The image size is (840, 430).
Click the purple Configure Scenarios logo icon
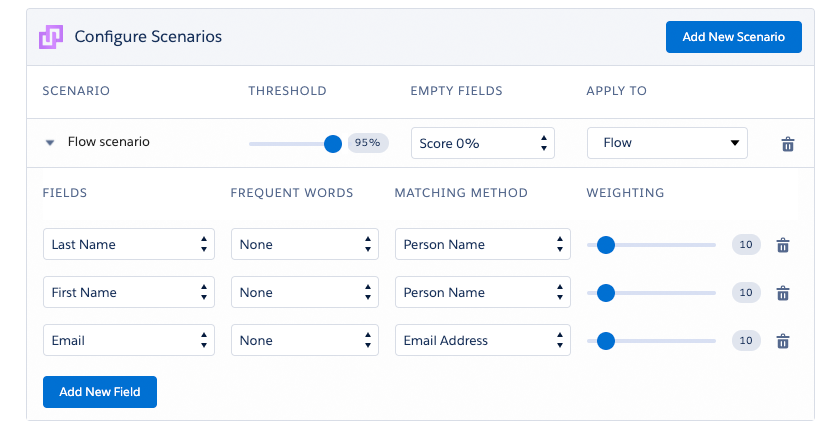51,37
